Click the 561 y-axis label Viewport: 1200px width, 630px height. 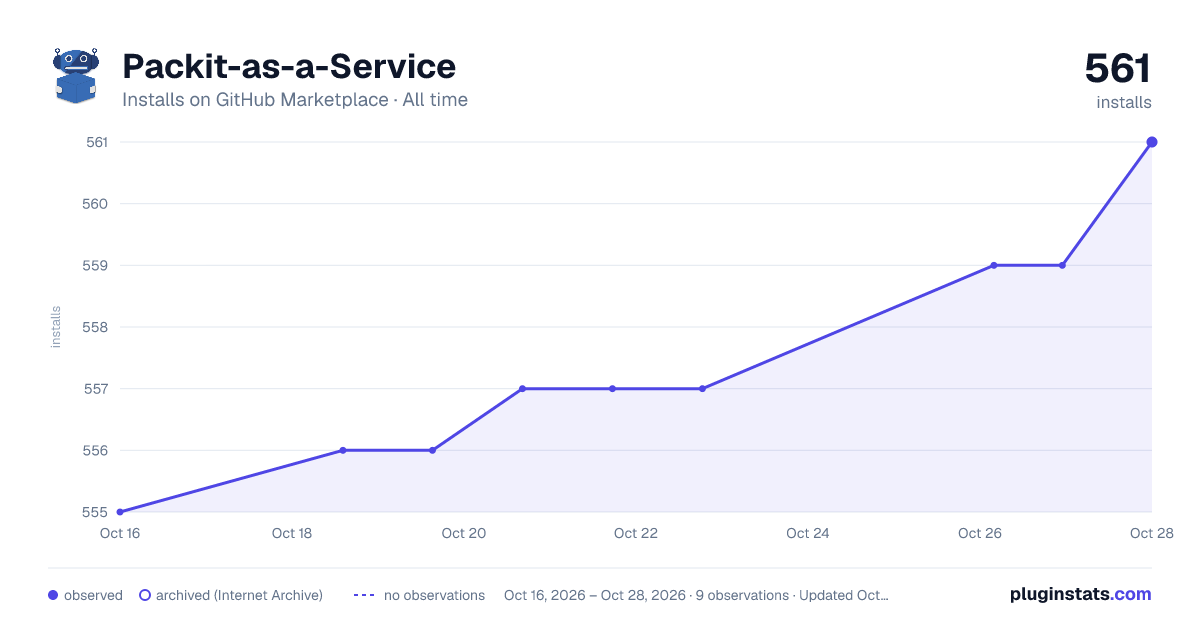pyautogui.click(x=97, y=142)
